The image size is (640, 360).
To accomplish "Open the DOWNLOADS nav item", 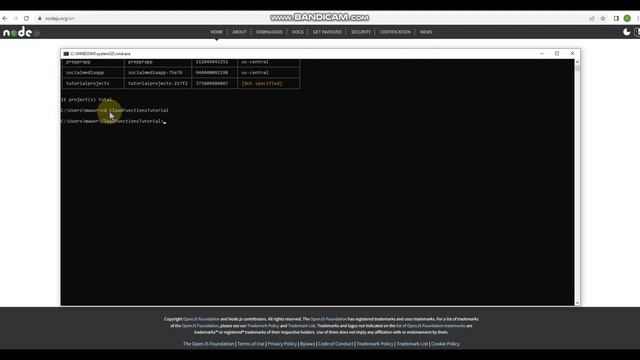I will pos(269,32).
